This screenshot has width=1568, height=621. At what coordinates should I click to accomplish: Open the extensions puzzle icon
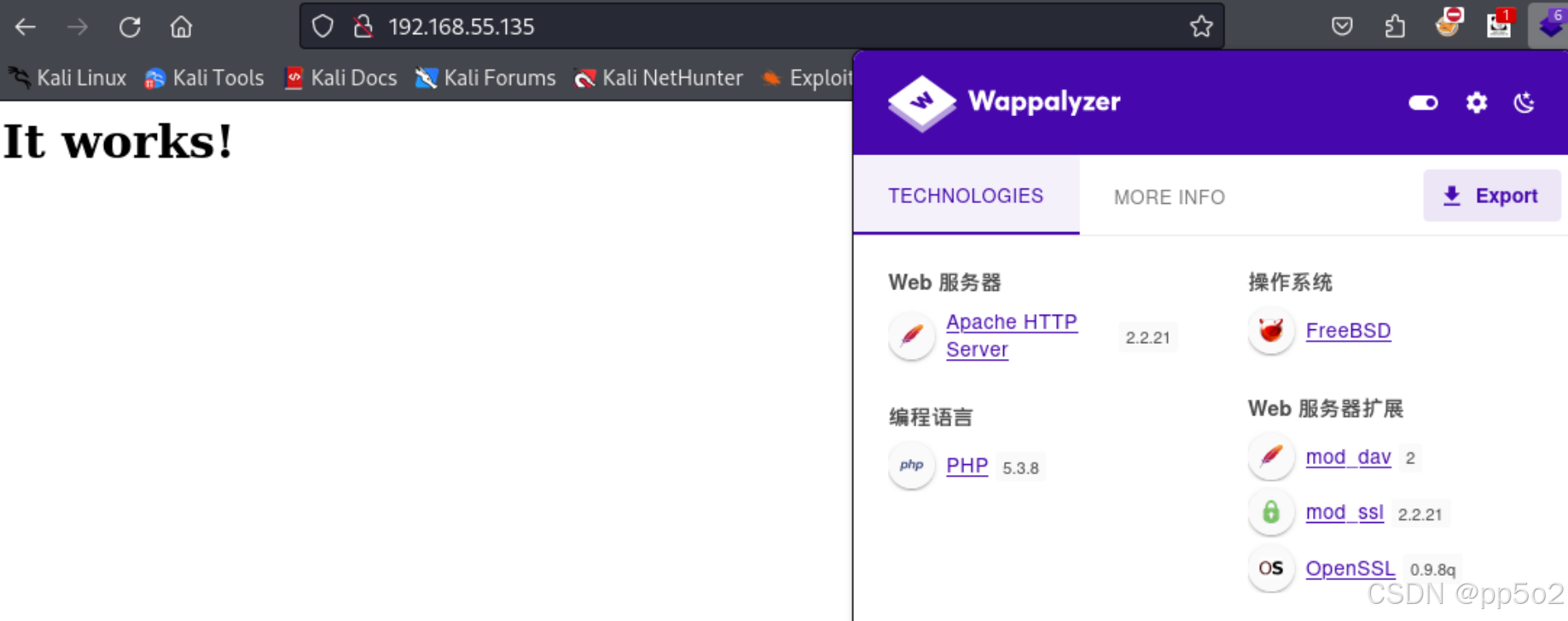(x=1395, y=26)
